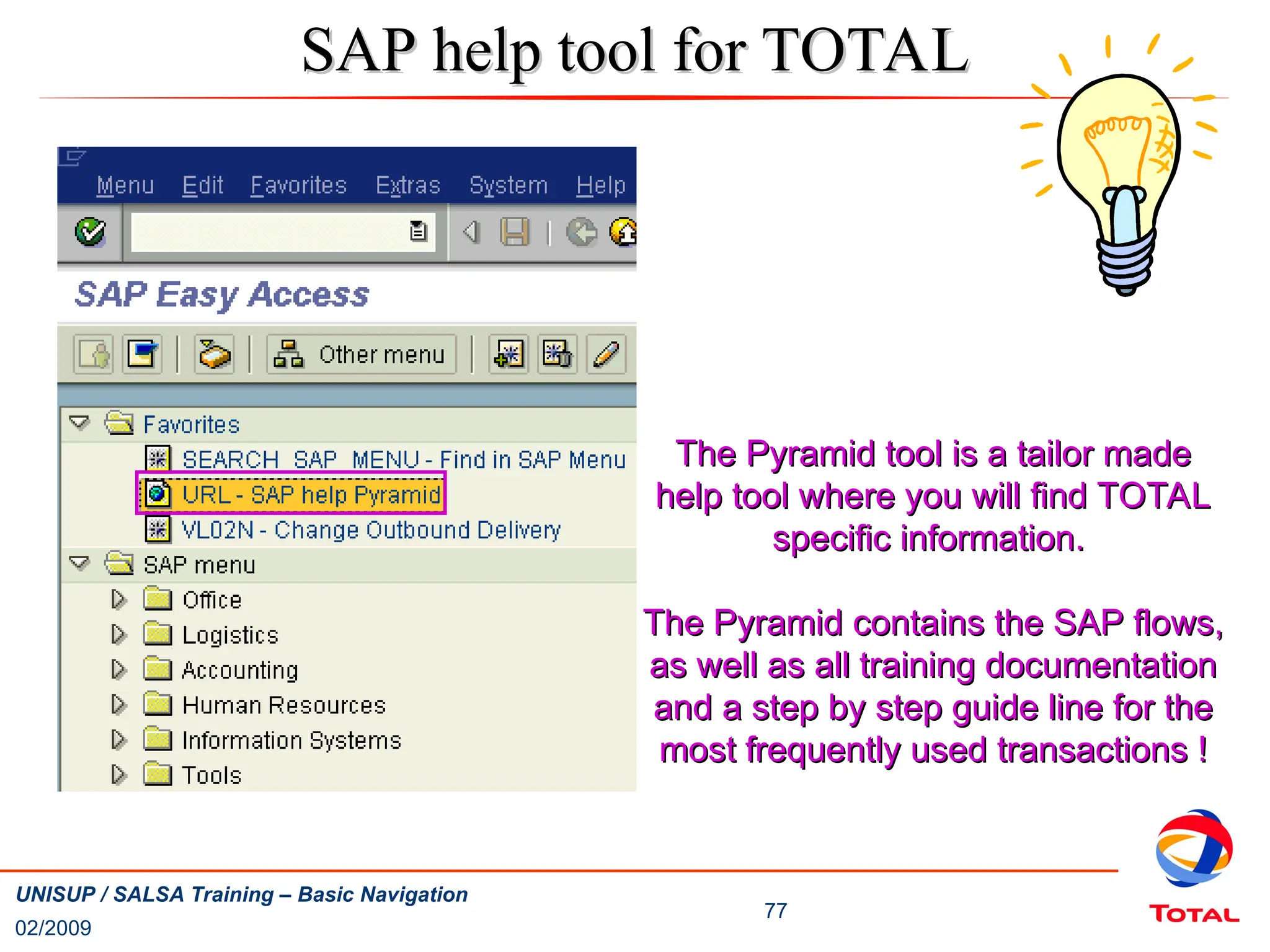This screenshot has width=1270, height=952.
Task: Expand the Logistics folder
Action: click(118, 635)
